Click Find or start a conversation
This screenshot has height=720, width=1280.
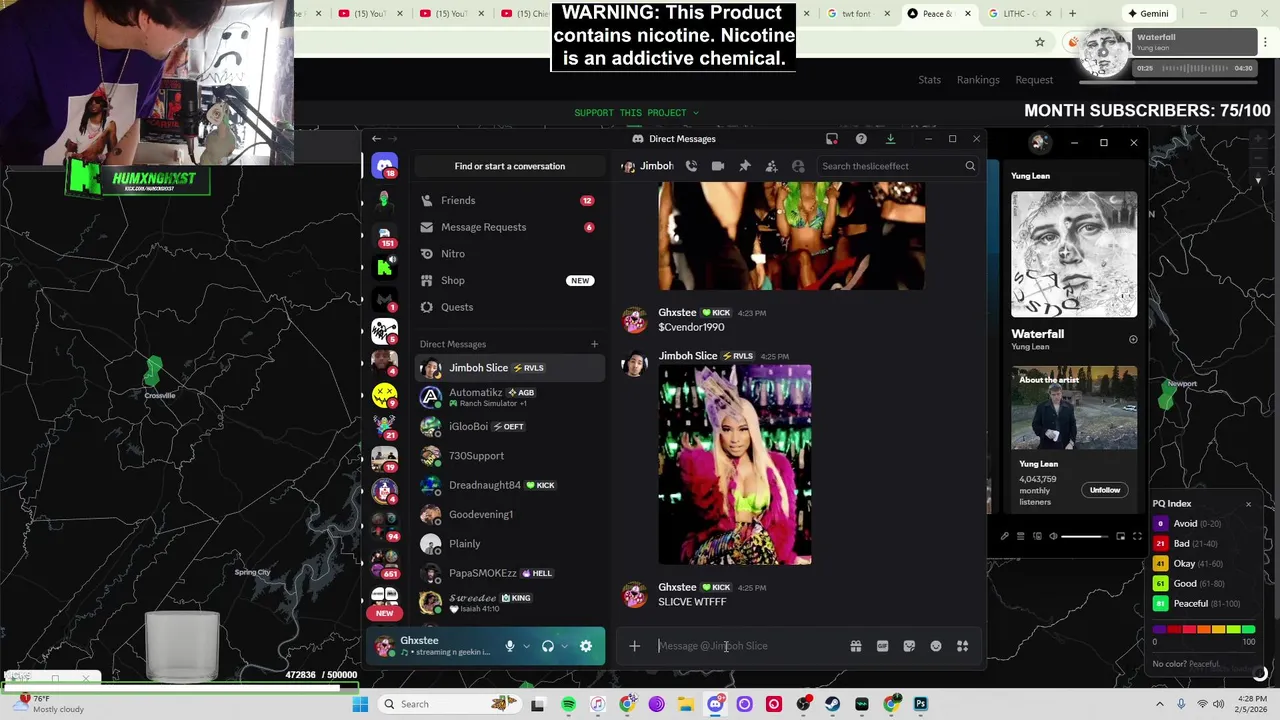tap(509, 166)
